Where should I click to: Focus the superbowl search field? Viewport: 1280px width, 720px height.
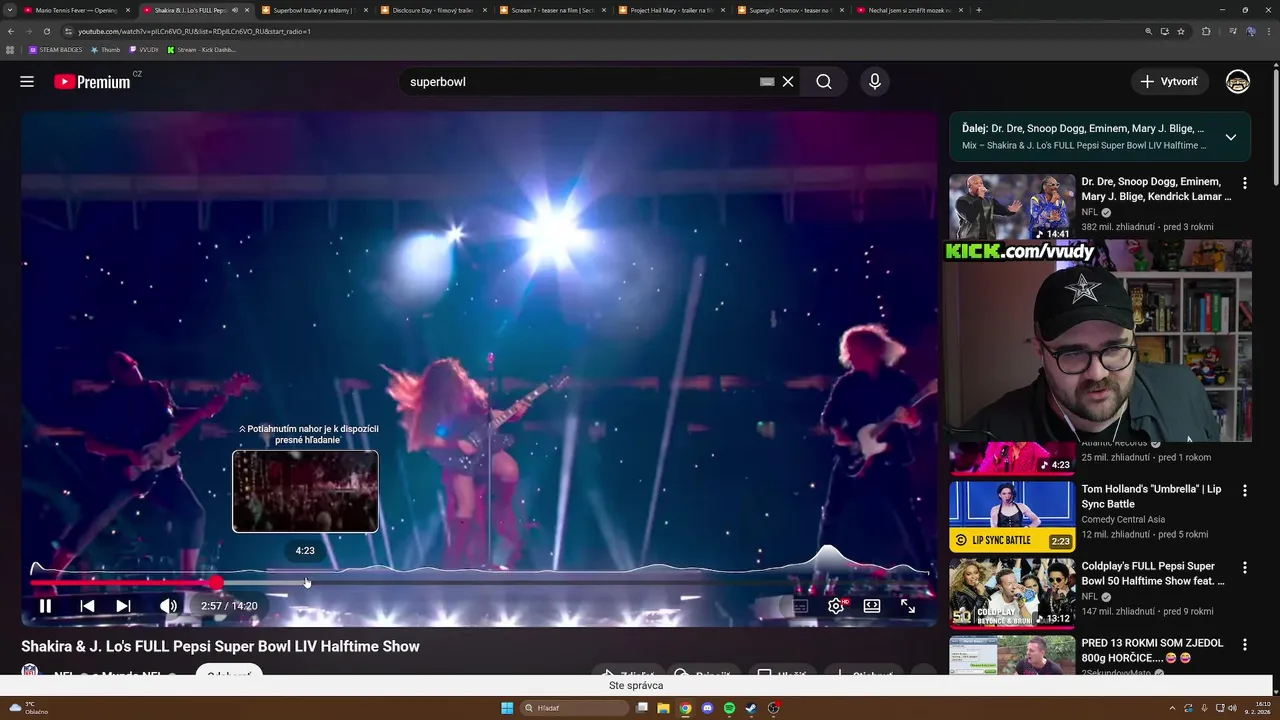[x=580, y=82]
